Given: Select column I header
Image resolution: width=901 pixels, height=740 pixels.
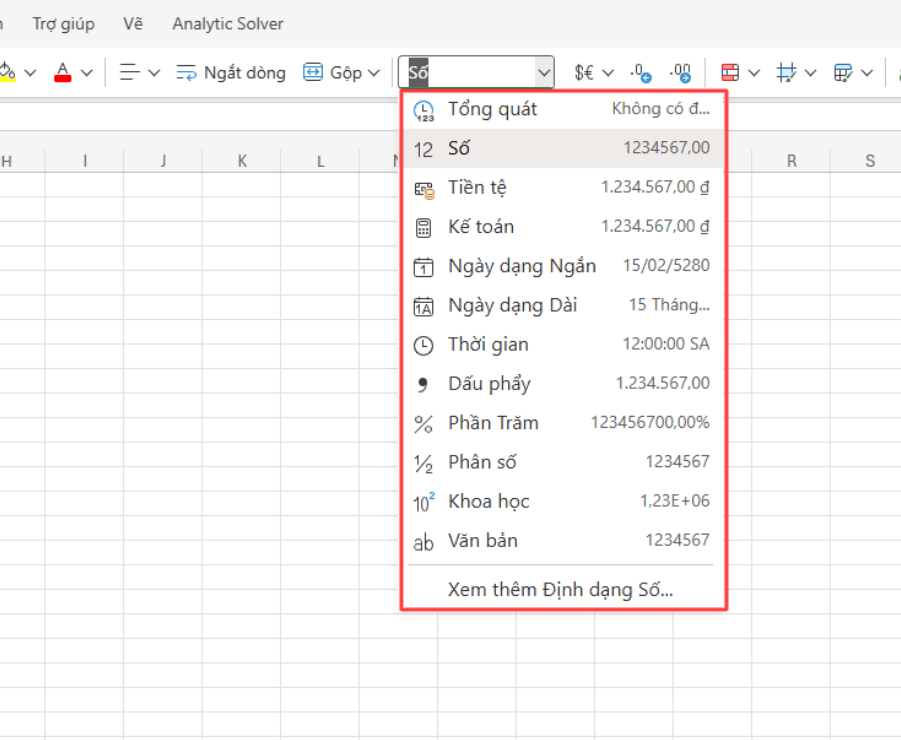Looking at the screenshot, I should [x=84, y=161].
